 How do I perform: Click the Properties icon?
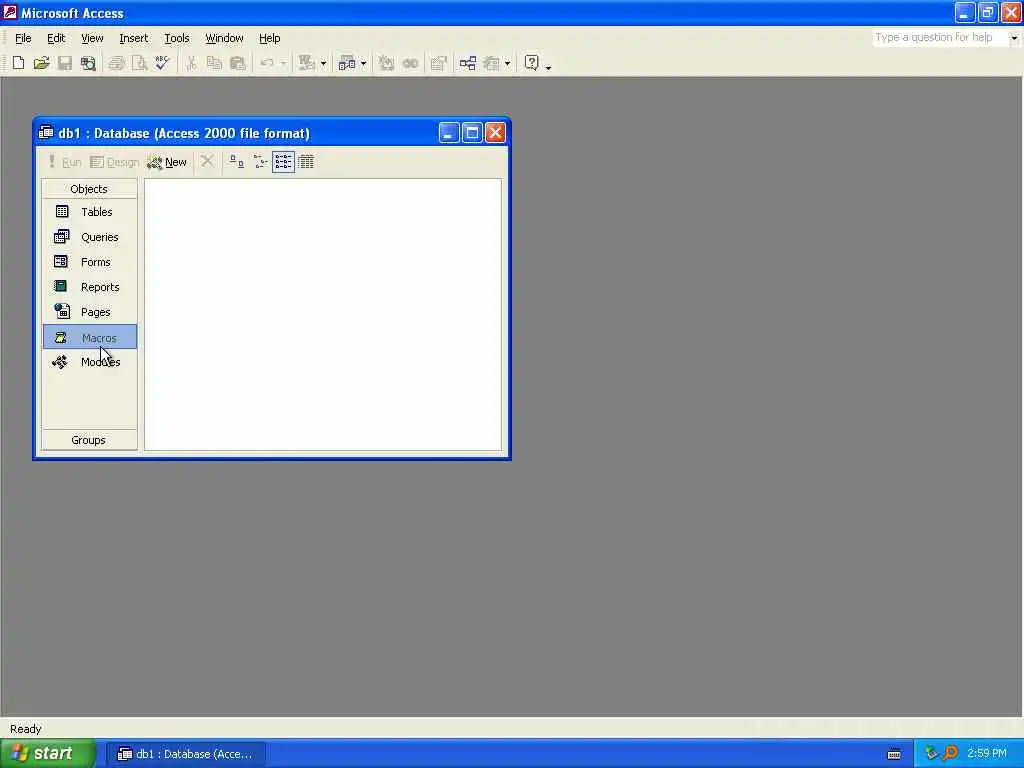(439, 63)
